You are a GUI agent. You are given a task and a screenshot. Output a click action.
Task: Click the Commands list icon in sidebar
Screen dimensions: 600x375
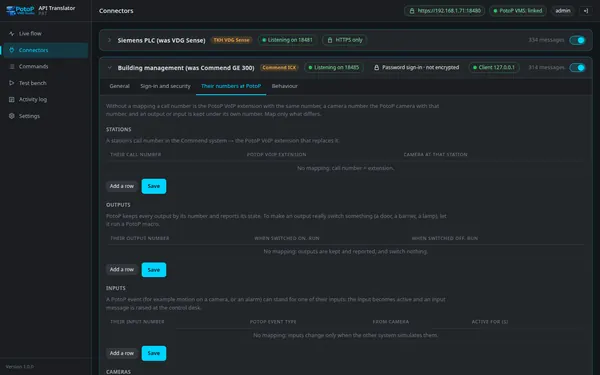click(x=11, y=67)
